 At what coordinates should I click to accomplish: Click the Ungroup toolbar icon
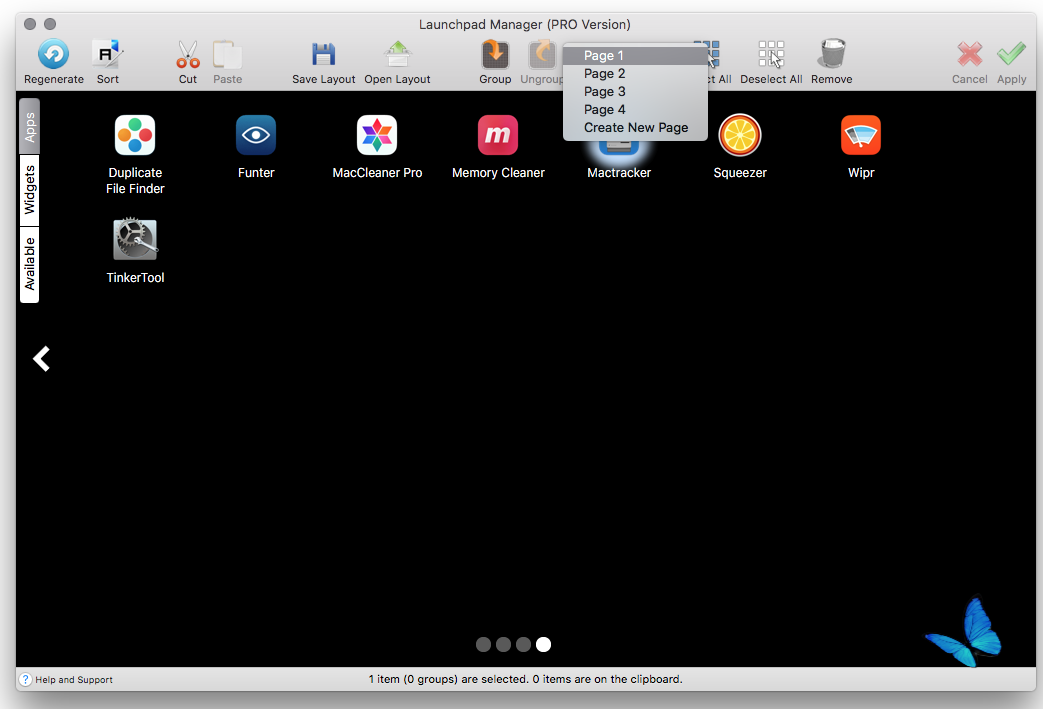(542, 55)
